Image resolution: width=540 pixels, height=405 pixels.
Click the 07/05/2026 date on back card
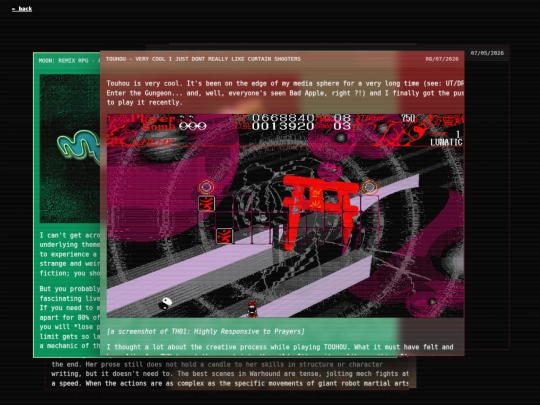tap(487, 53)
